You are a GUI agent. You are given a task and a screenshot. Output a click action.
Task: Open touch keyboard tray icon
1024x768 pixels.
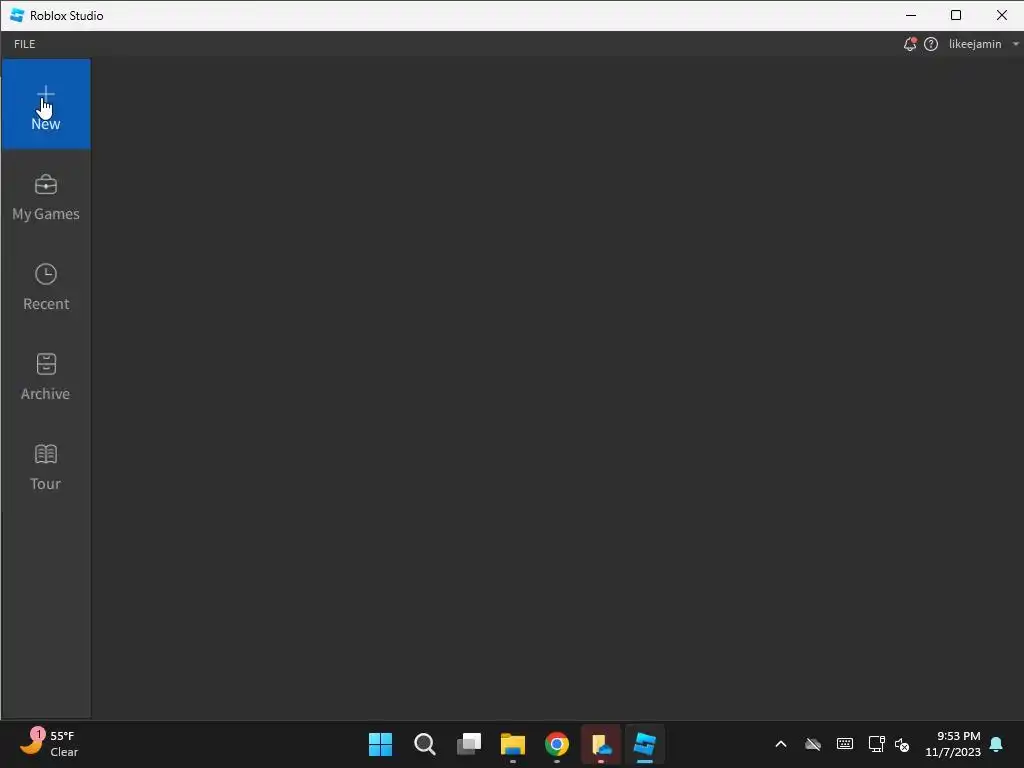844,744
